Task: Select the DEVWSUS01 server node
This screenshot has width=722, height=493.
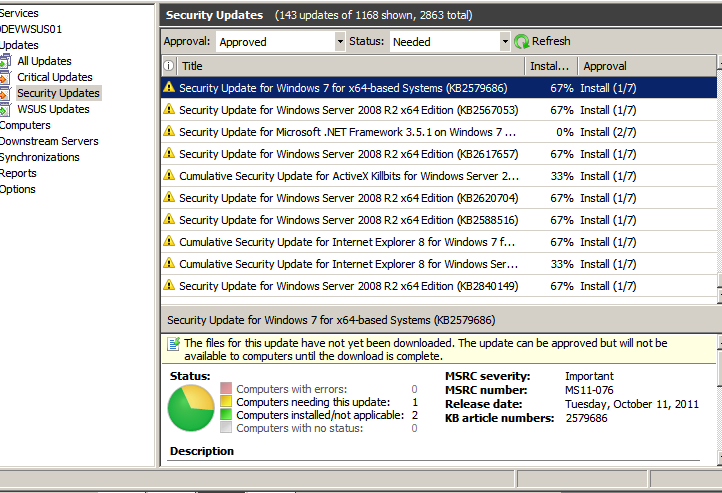Action: click(31, 29)
